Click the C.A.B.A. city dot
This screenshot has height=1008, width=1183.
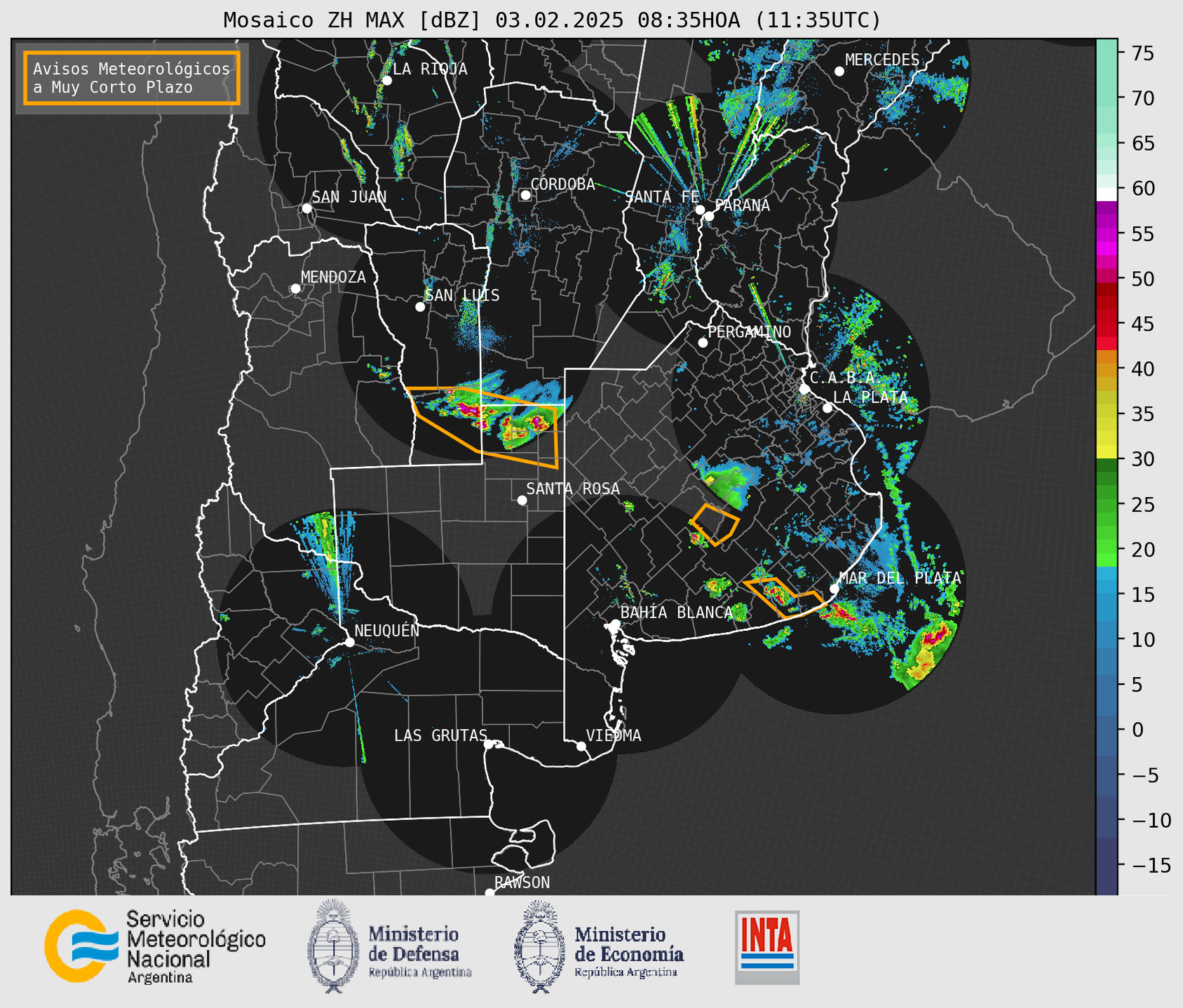coord(804,389)
